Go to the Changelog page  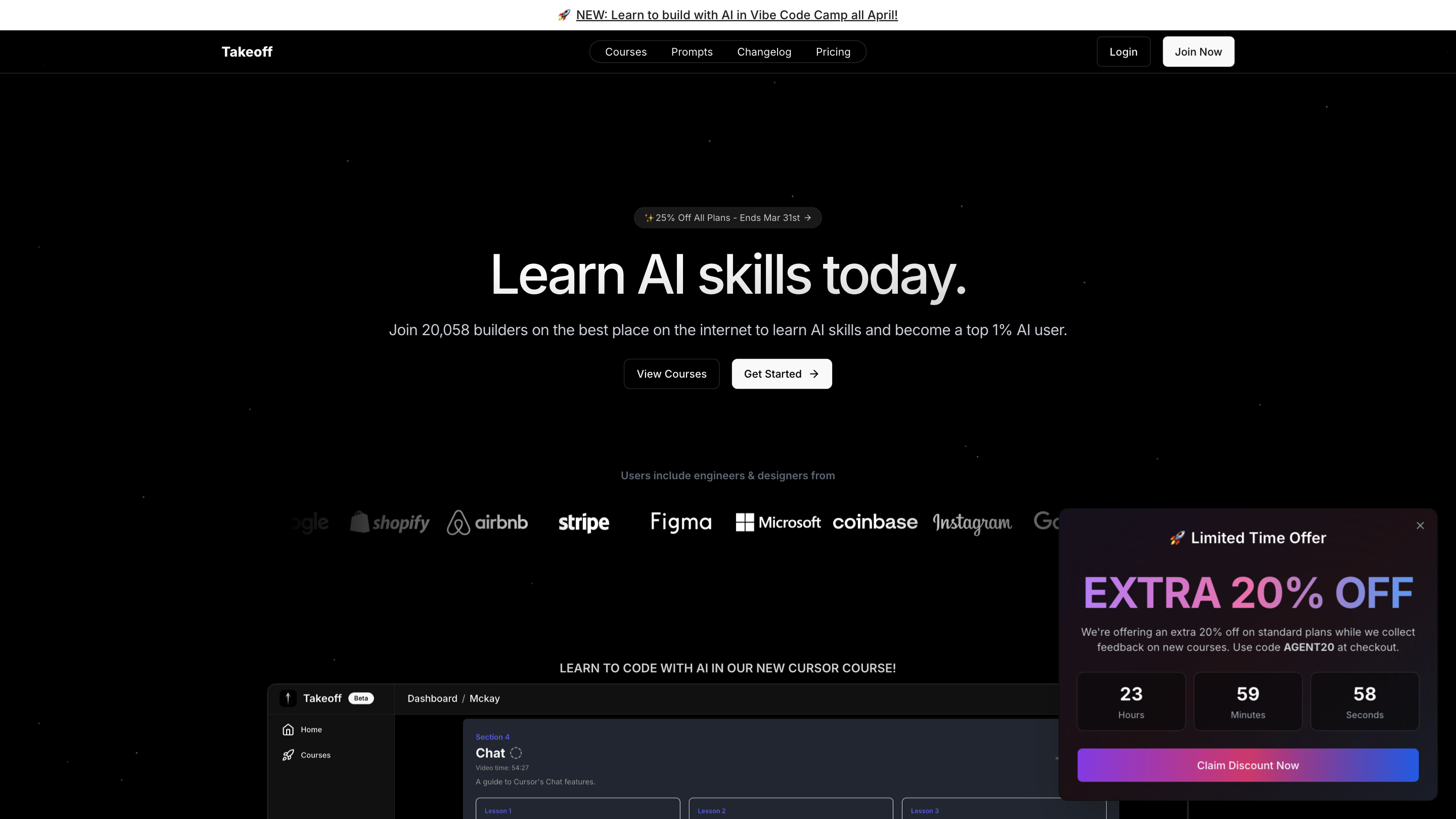pyautogui.click(x=763, y=52)
